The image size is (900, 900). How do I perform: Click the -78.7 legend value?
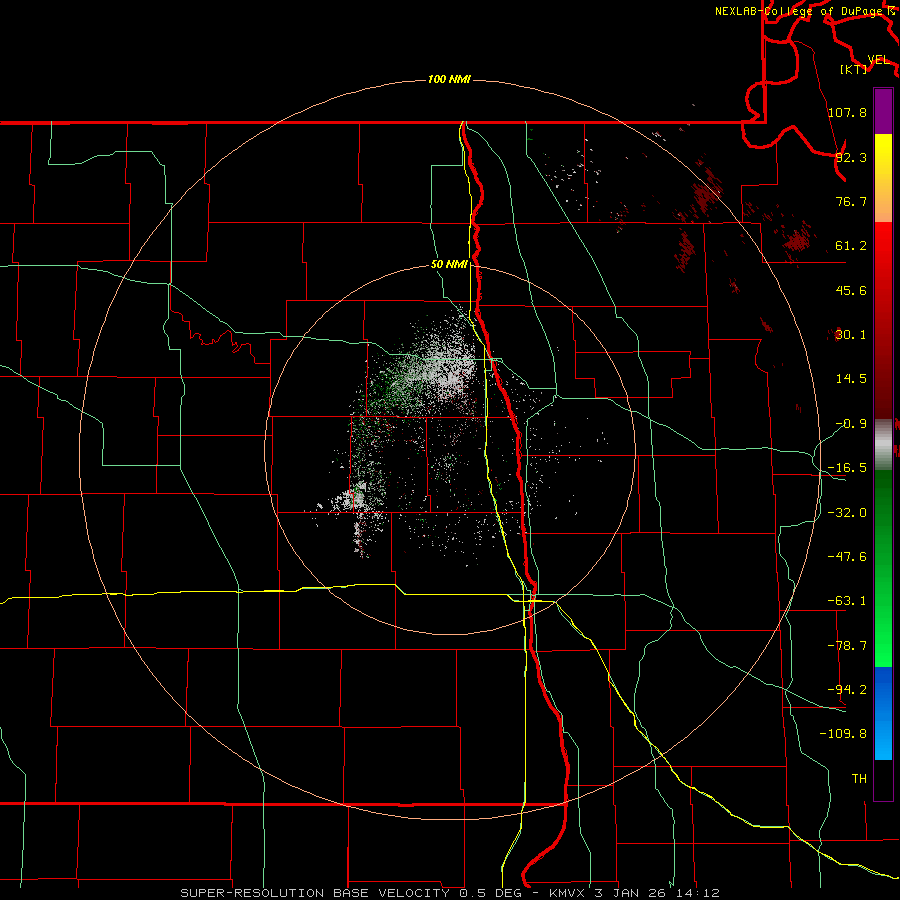tap(847, 646)
